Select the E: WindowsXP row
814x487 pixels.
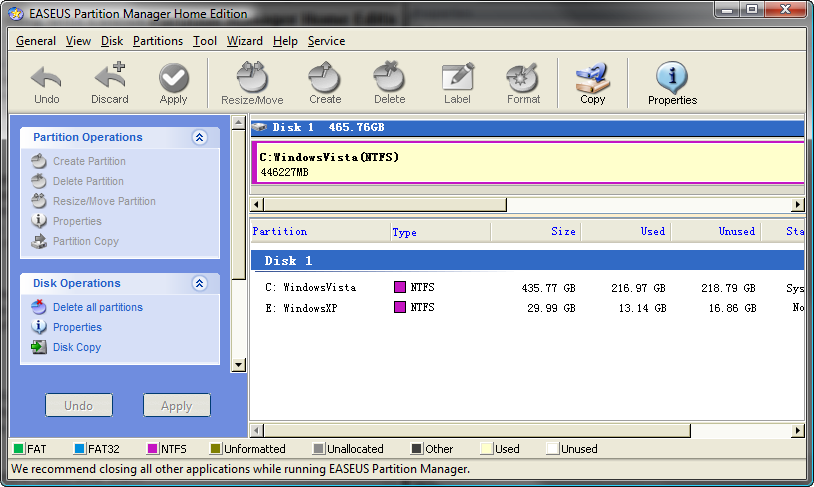528,308
